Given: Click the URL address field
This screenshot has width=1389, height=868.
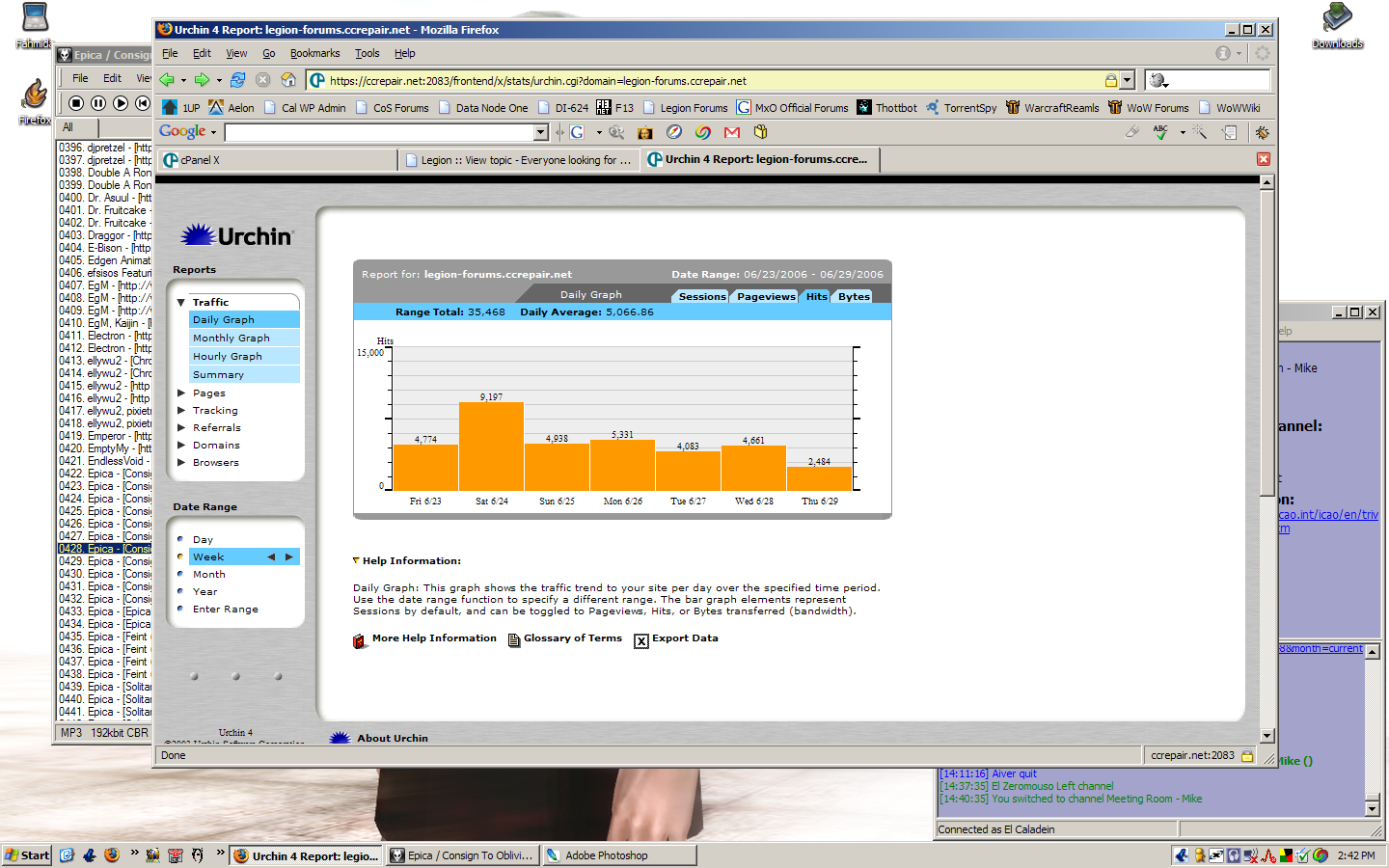Looking at the screenshot, I should pyautogui.click(x=714, y=80).
